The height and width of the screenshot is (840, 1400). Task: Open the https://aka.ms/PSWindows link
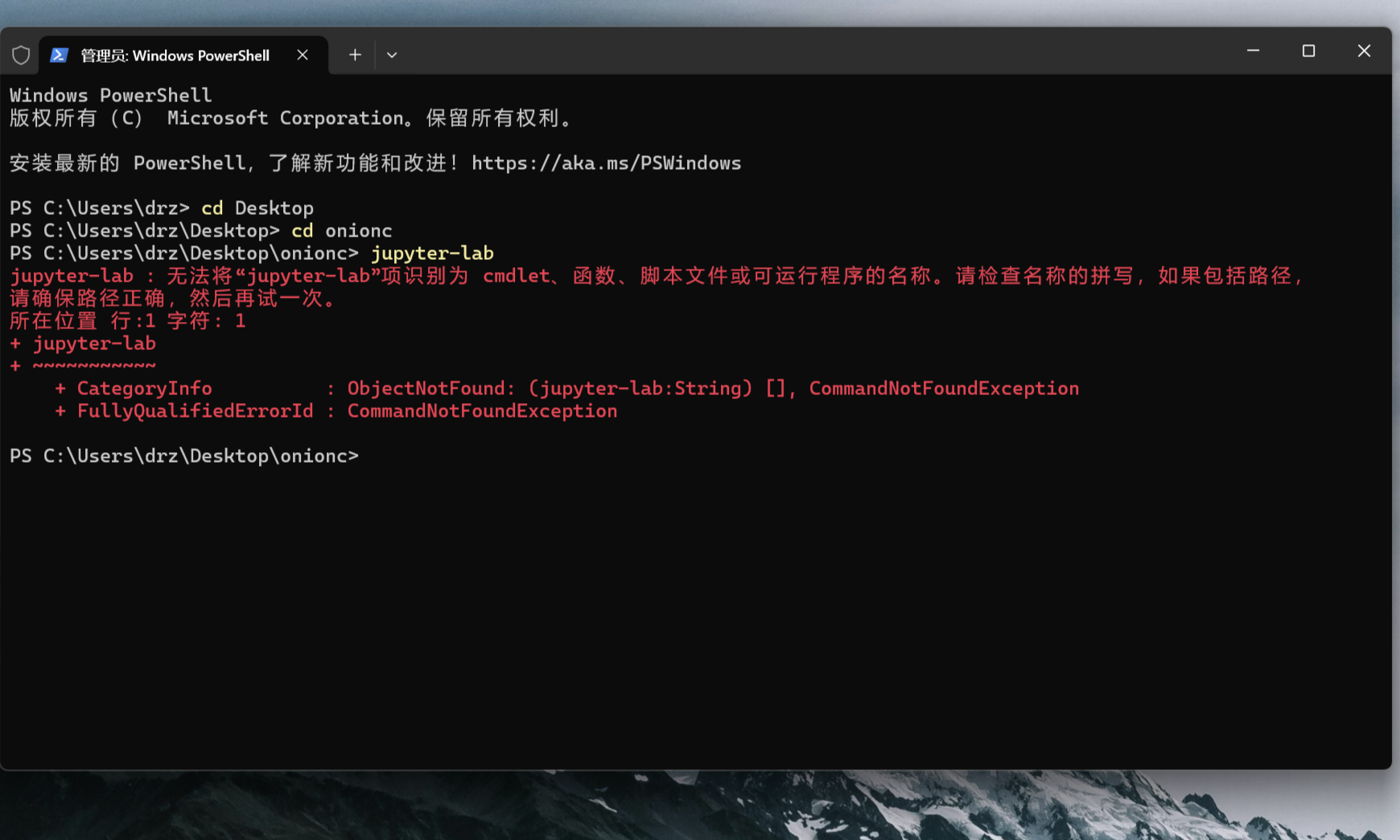[606, 163]
